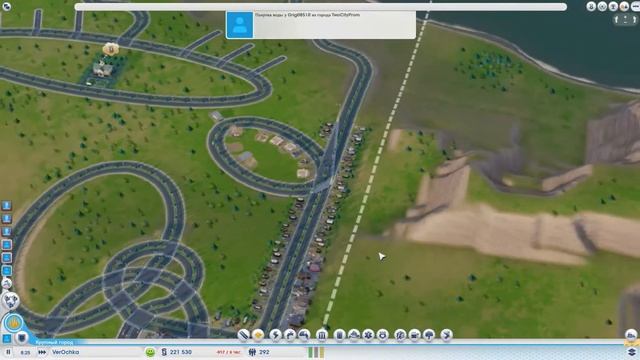Click the game clock showing 8:25
Image resolution: width=640 pixels, height=360 pixels.
(25, 352)
